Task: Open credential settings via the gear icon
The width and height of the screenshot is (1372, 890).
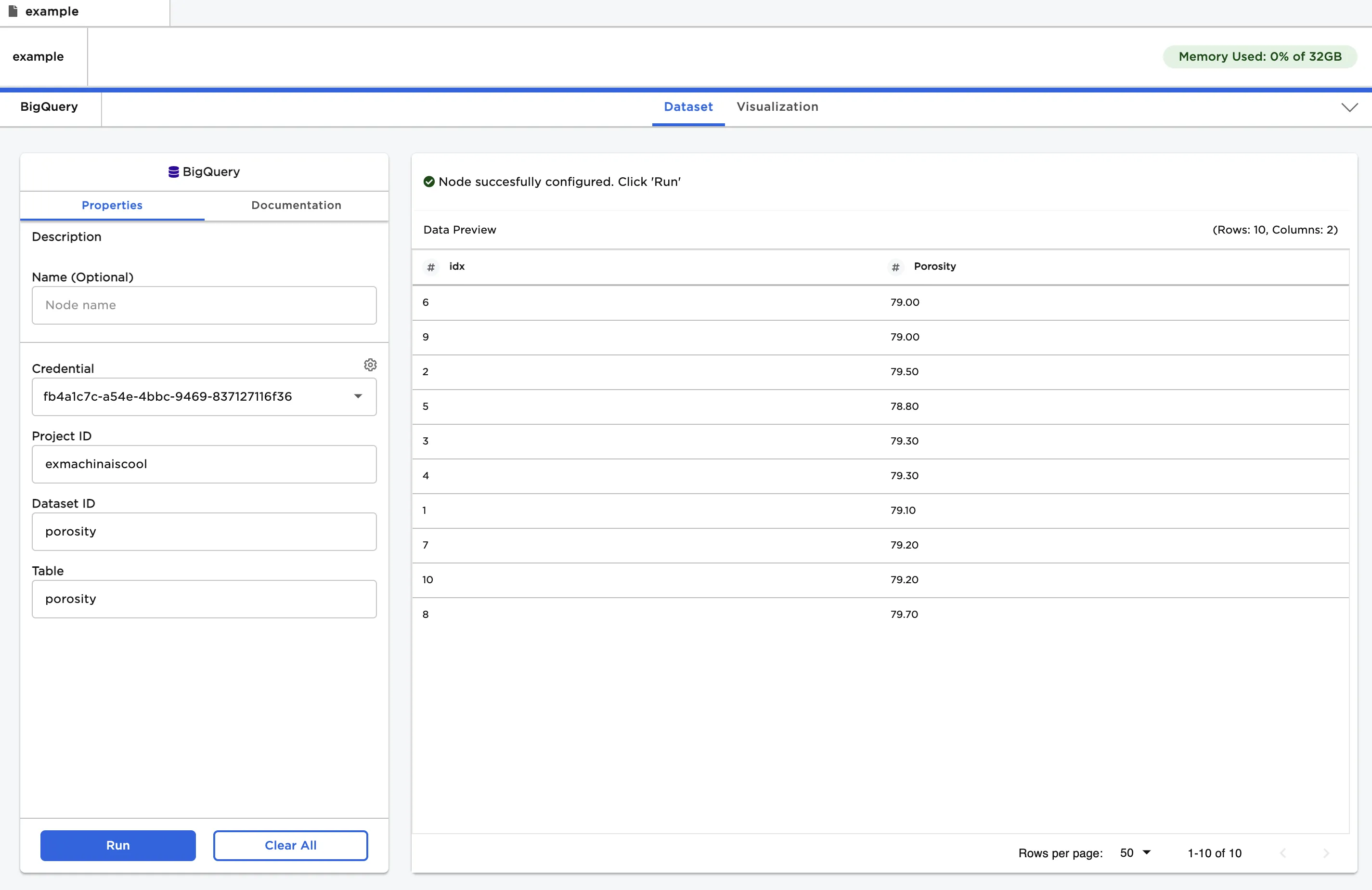Action: [x=370, y=365]
